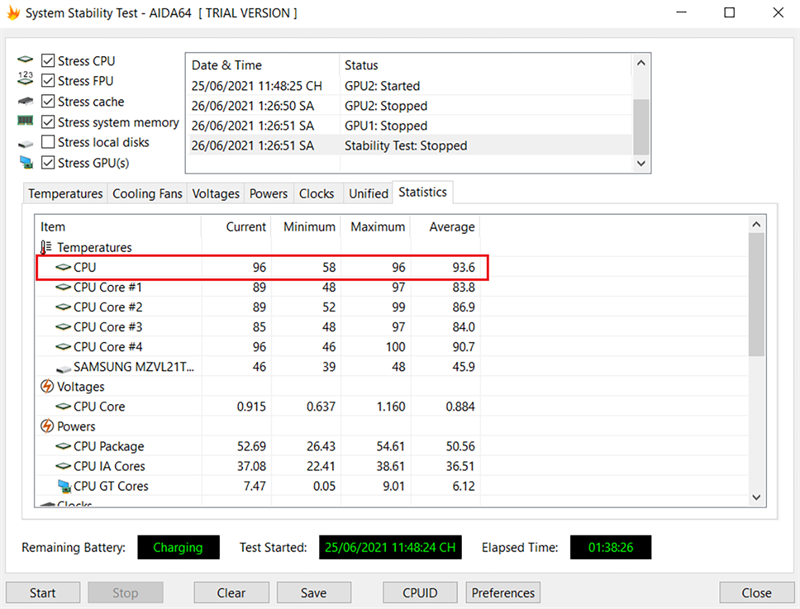
Task: Click the Close button at bottom right
Action: 757,593
